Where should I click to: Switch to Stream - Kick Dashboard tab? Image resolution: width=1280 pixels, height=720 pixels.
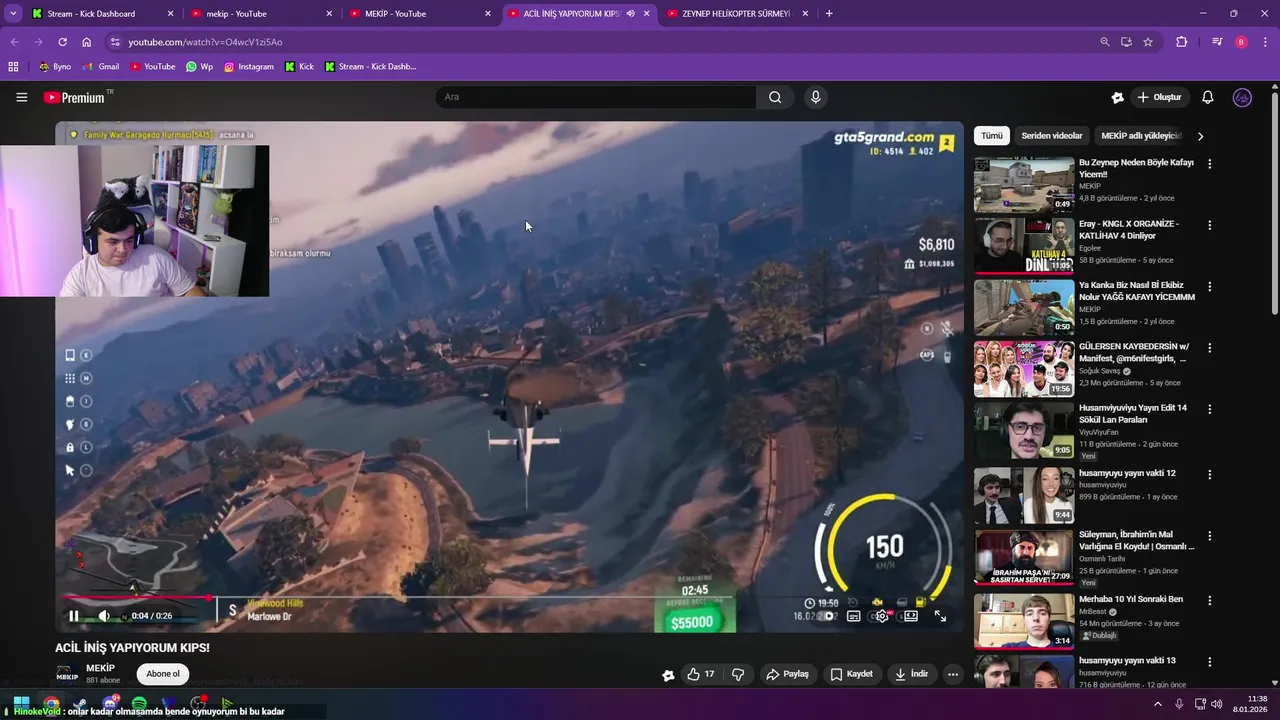(x=100, y=14)
